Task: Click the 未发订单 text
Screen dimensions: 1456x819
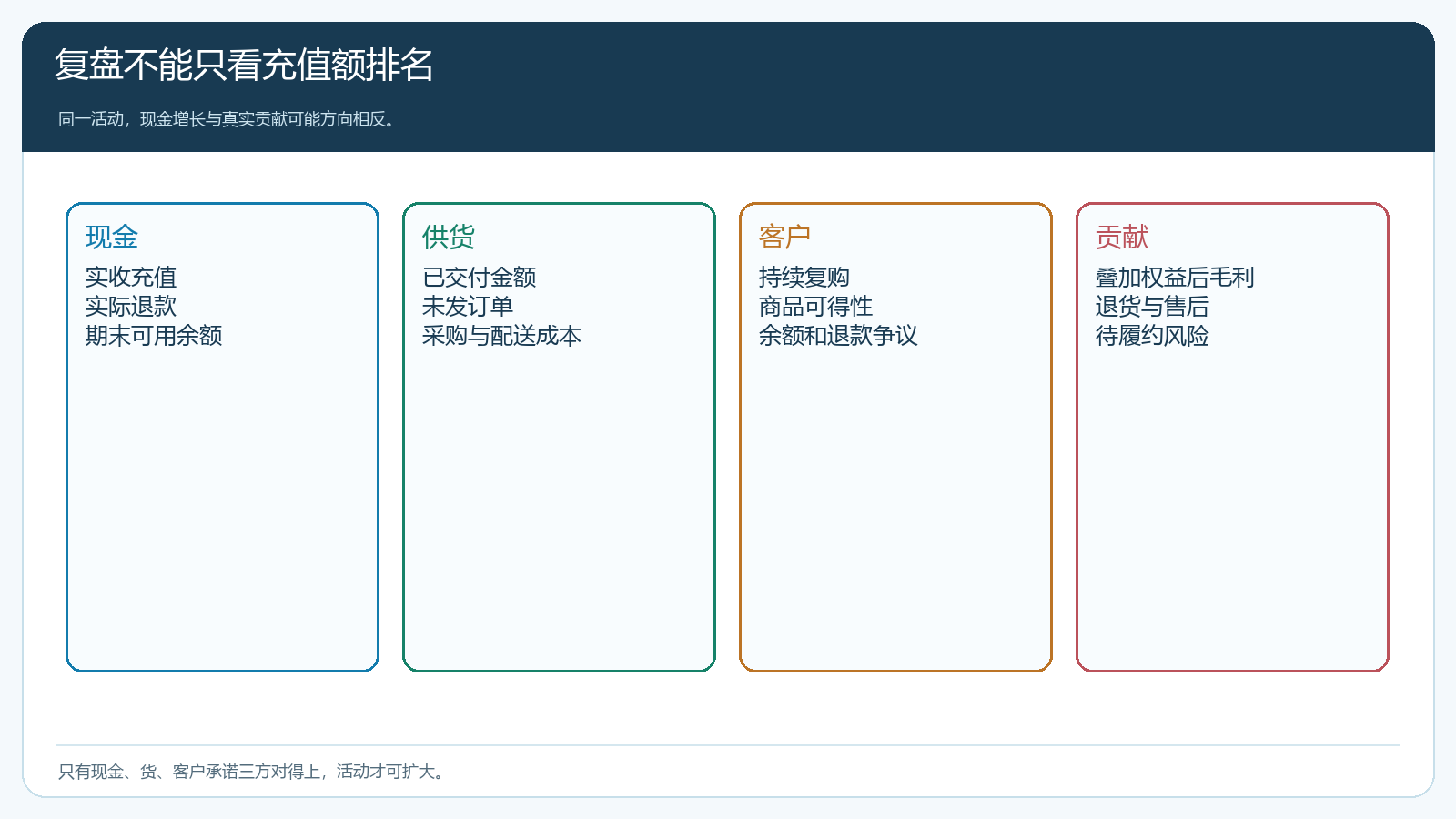Action: pyautogui.click(x=468, y=306)
